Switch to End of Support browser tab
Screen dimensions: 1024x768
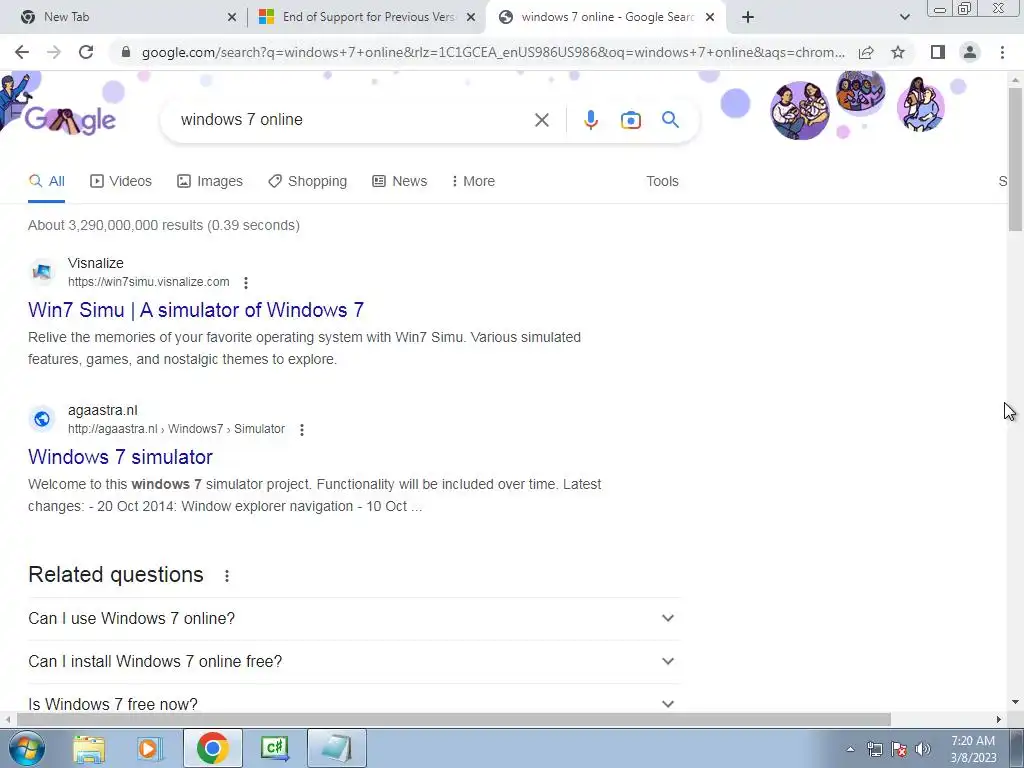[368, 17]
